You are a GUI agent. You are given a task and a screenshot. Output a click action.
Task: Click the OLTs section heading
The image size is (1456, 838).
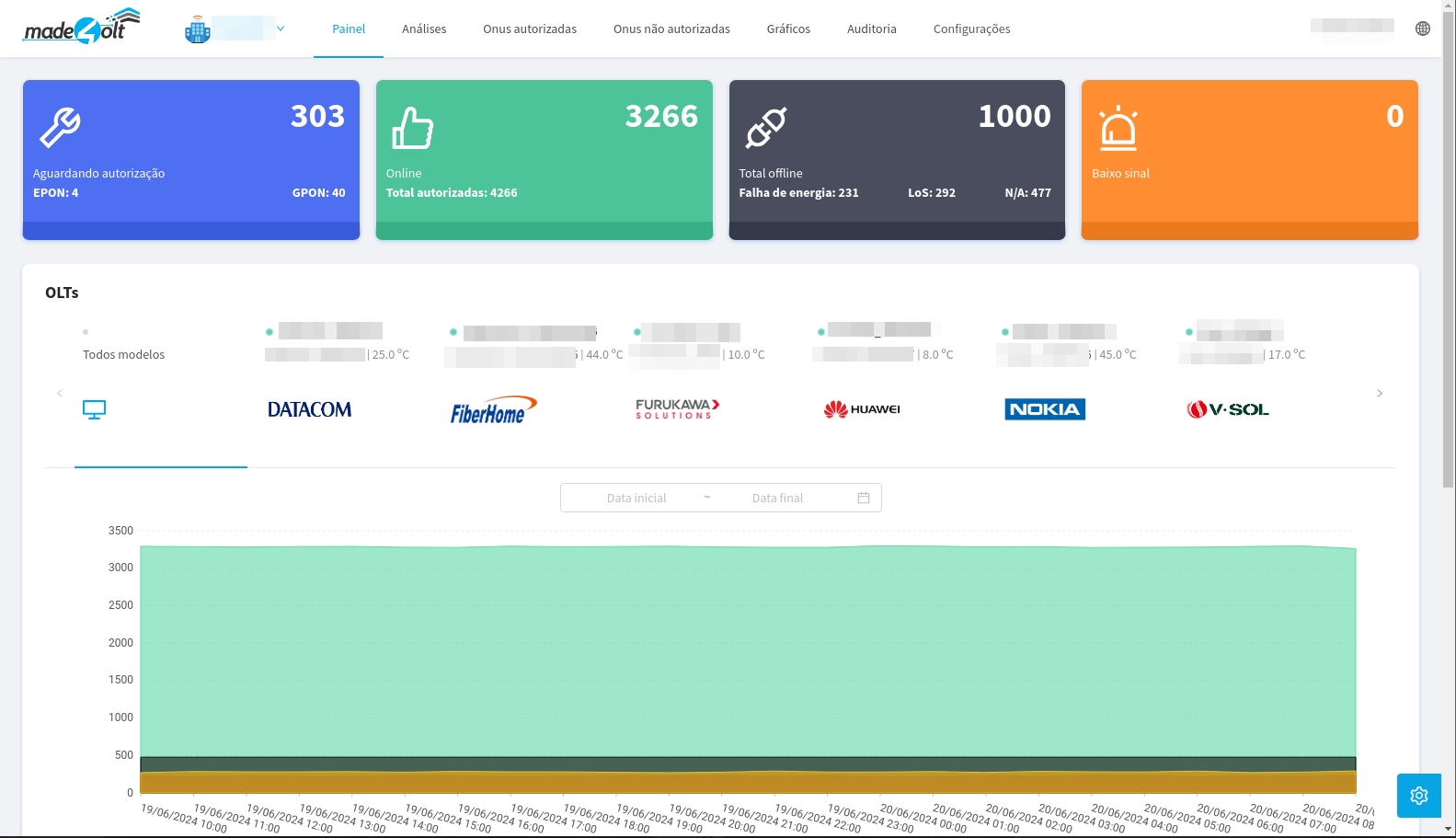point(62,293)
